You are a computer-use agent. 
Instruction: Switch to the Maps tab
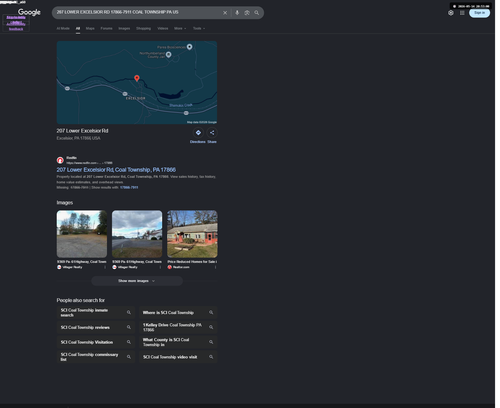tap(90, 28)
